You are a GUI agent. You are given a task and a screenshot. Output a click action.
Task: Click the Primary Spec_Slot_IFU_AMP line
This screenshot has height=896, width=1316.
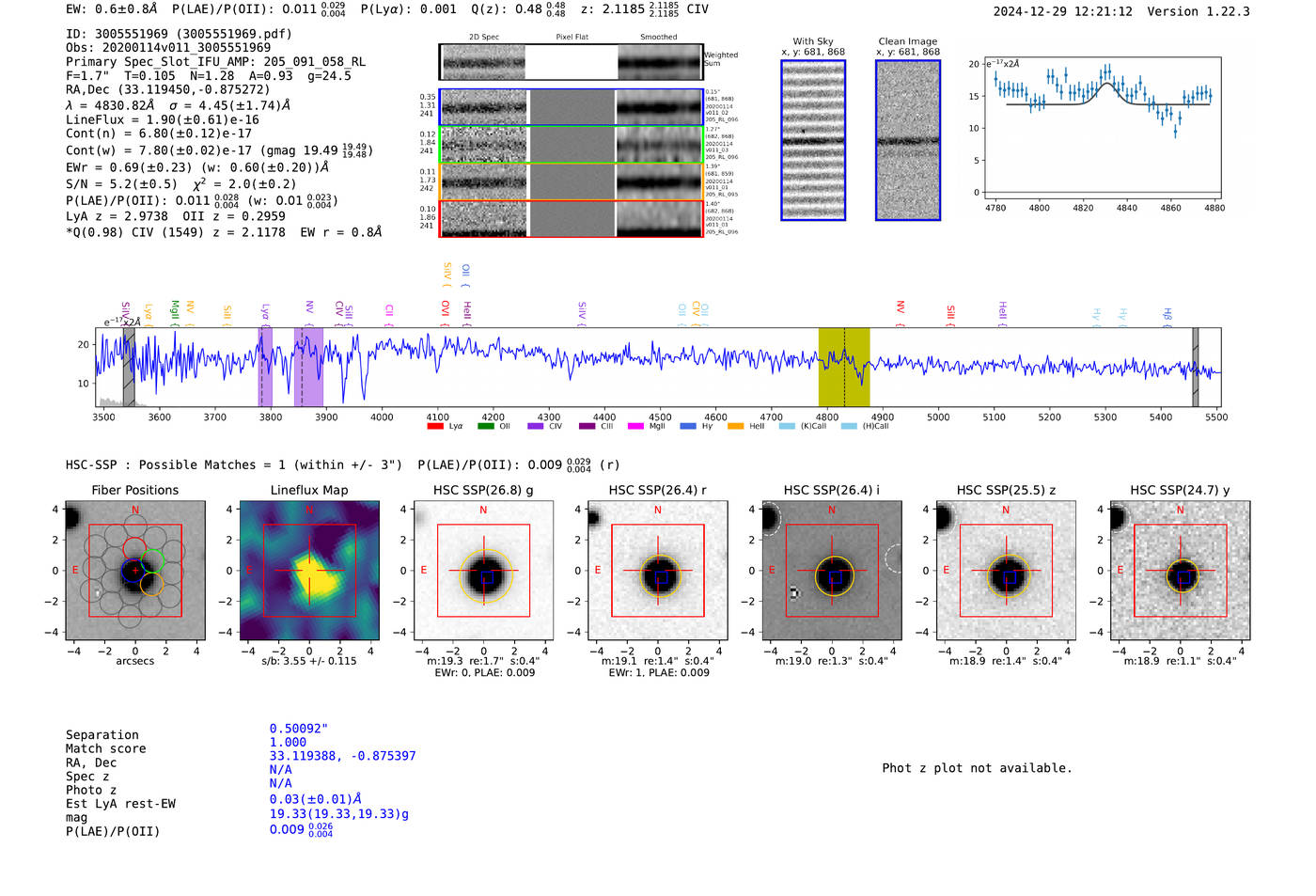pyautogui.click(x=215, y=62)
